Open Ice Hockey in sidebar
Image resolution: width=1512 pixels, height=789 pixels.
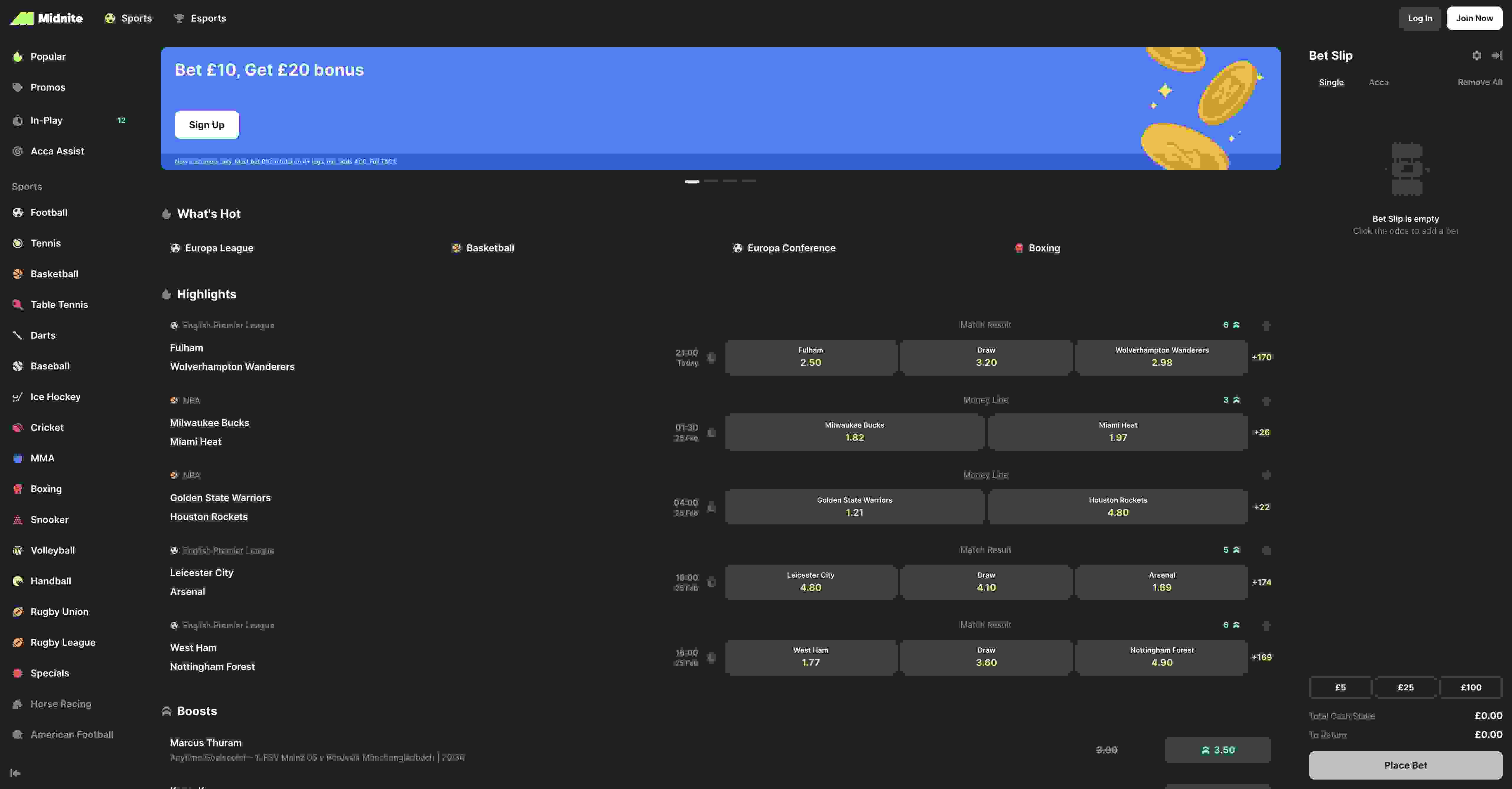[x=55, y=397]
